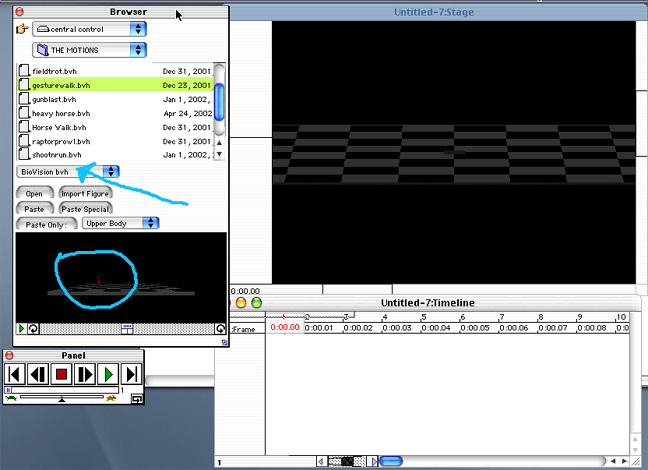The height and width of the screenshot is (470, 648).
Task: Play the motion preview in Browser
Action: 22,328
